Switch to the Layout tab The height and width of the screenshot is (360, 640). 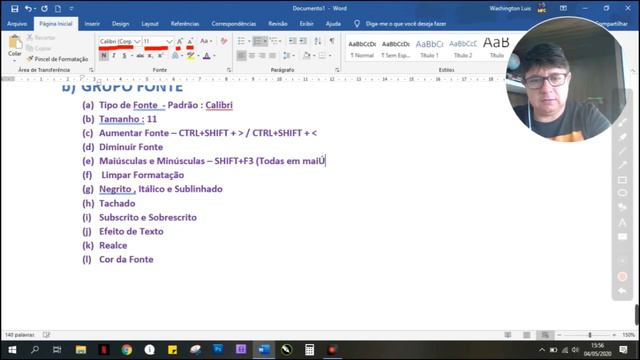click(x=150, y=24)
